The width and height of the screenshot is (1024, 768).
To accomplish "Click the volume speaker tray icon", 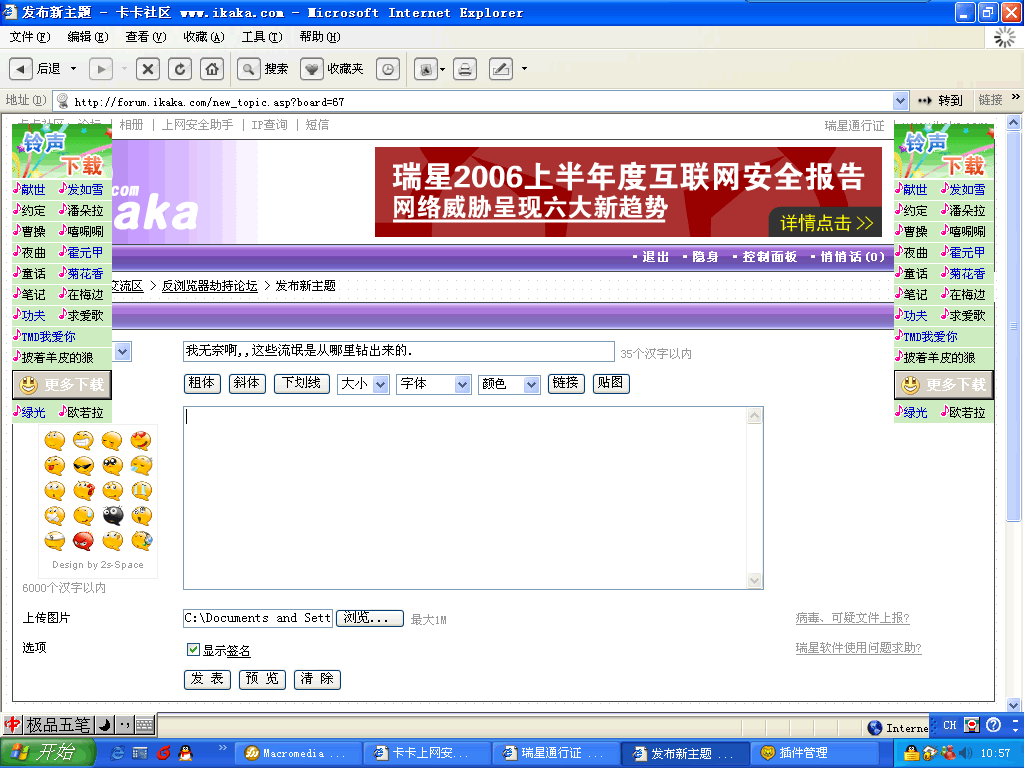I will tap(967, 753).
